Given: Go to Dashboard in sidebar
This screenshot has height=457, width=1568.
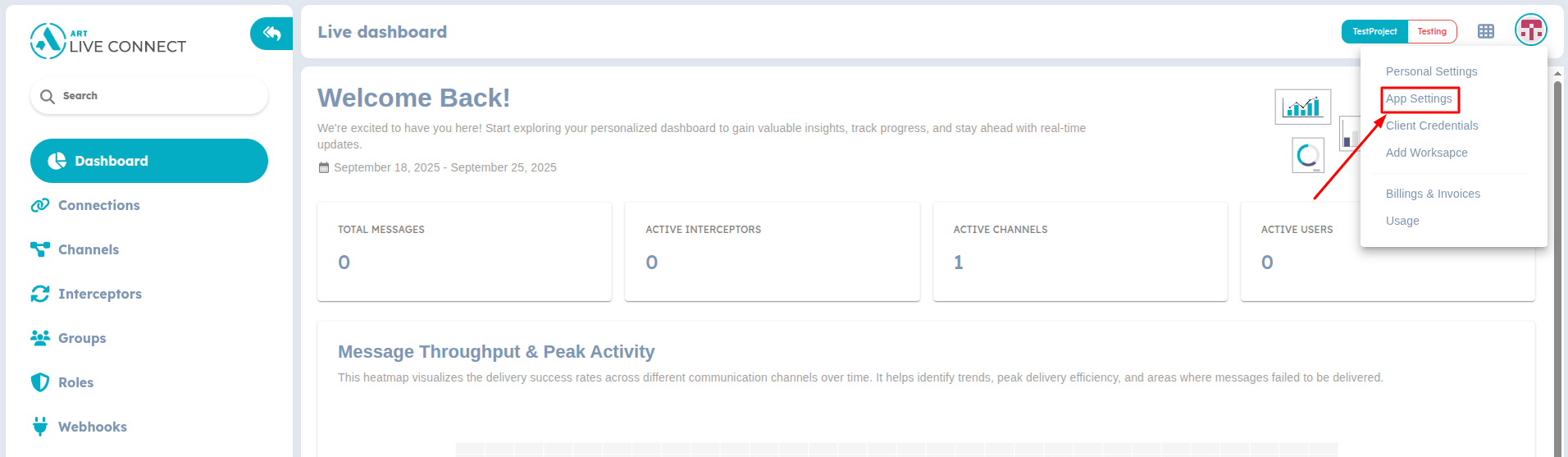Looking at the screenshot, I should (149, 161).
